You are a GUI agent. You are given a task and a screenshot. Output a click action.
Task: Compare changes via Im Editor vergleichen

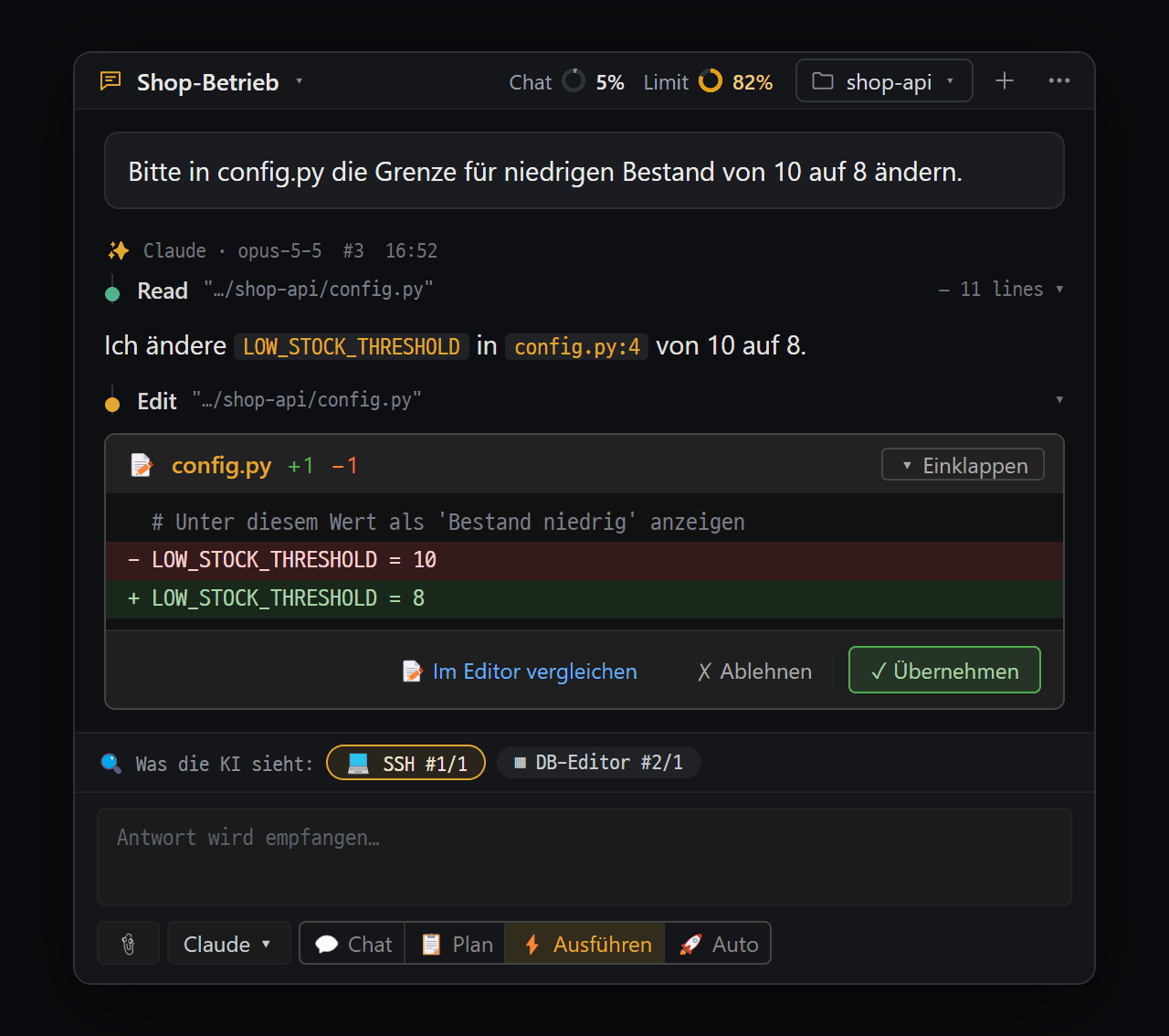pyautogui.click(x=520, y=671)
